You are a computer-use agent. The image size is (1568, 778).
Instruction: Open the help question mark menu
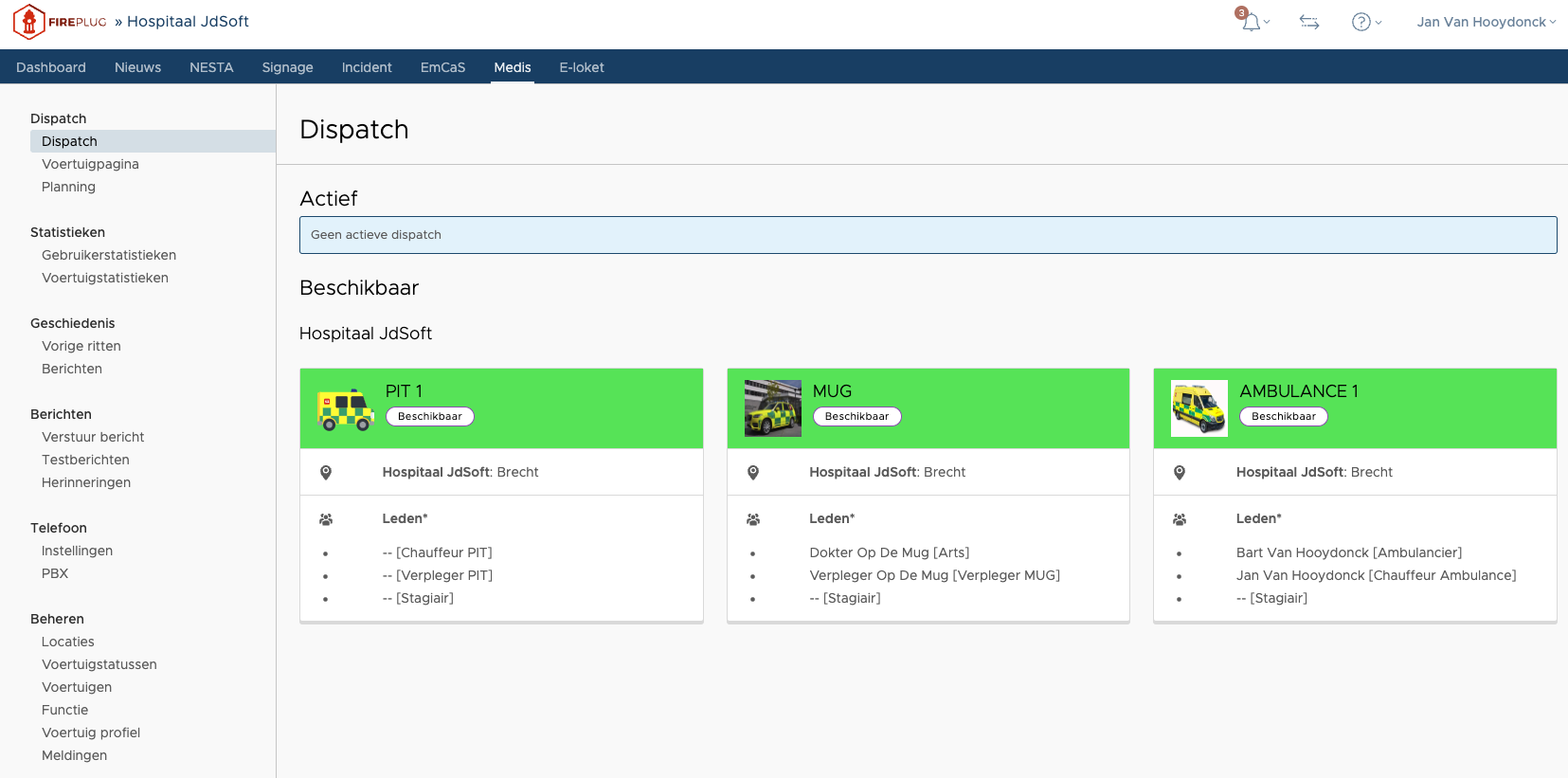[1362, 22]
